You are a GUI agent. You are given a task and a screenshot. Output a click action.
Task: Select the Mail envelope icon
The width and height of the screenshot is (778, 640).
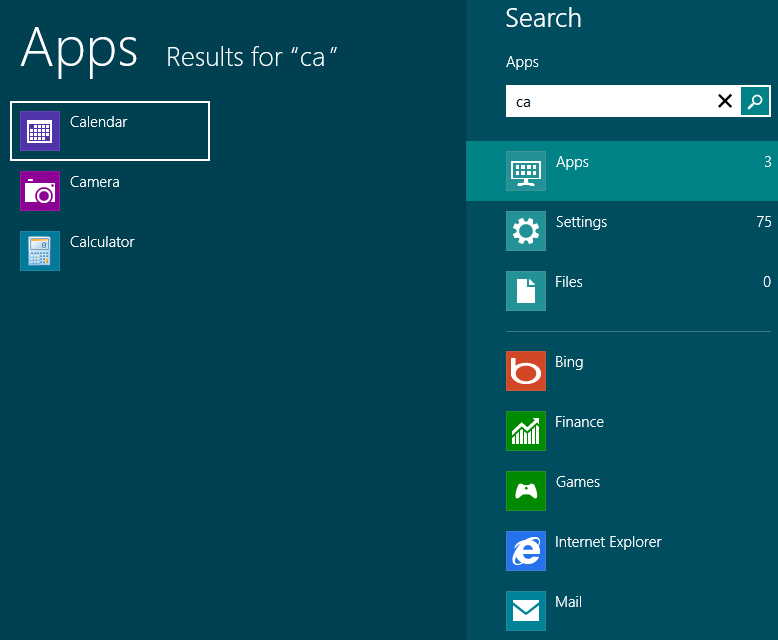526,611
